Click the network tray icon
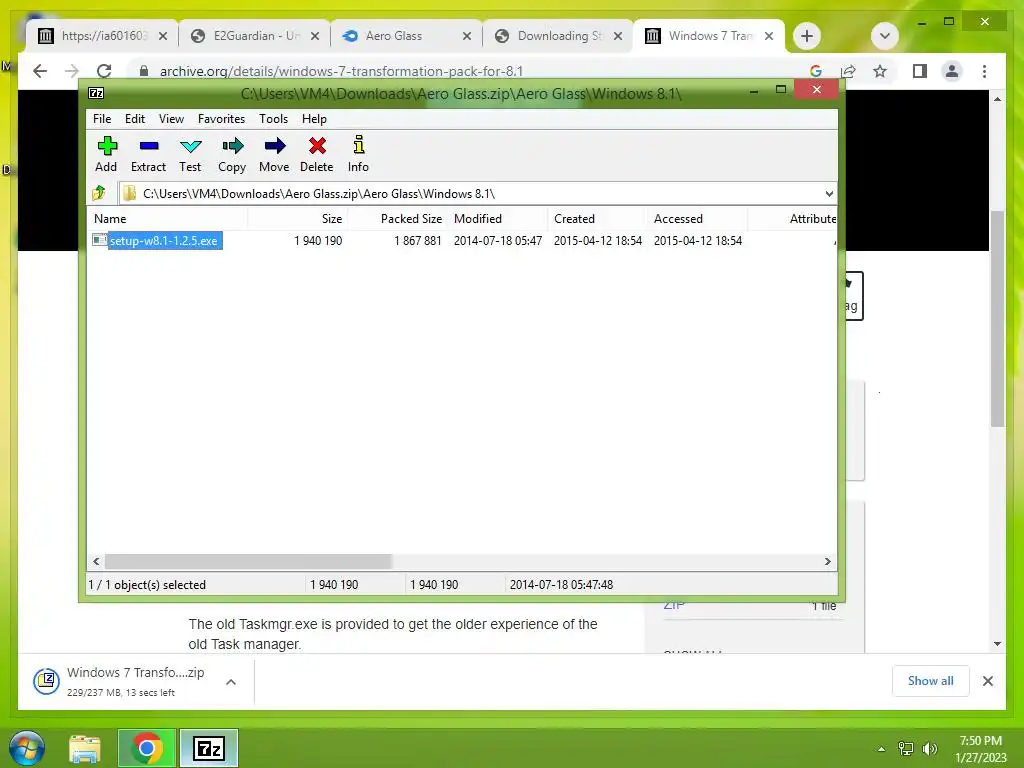 coord(906,749)
